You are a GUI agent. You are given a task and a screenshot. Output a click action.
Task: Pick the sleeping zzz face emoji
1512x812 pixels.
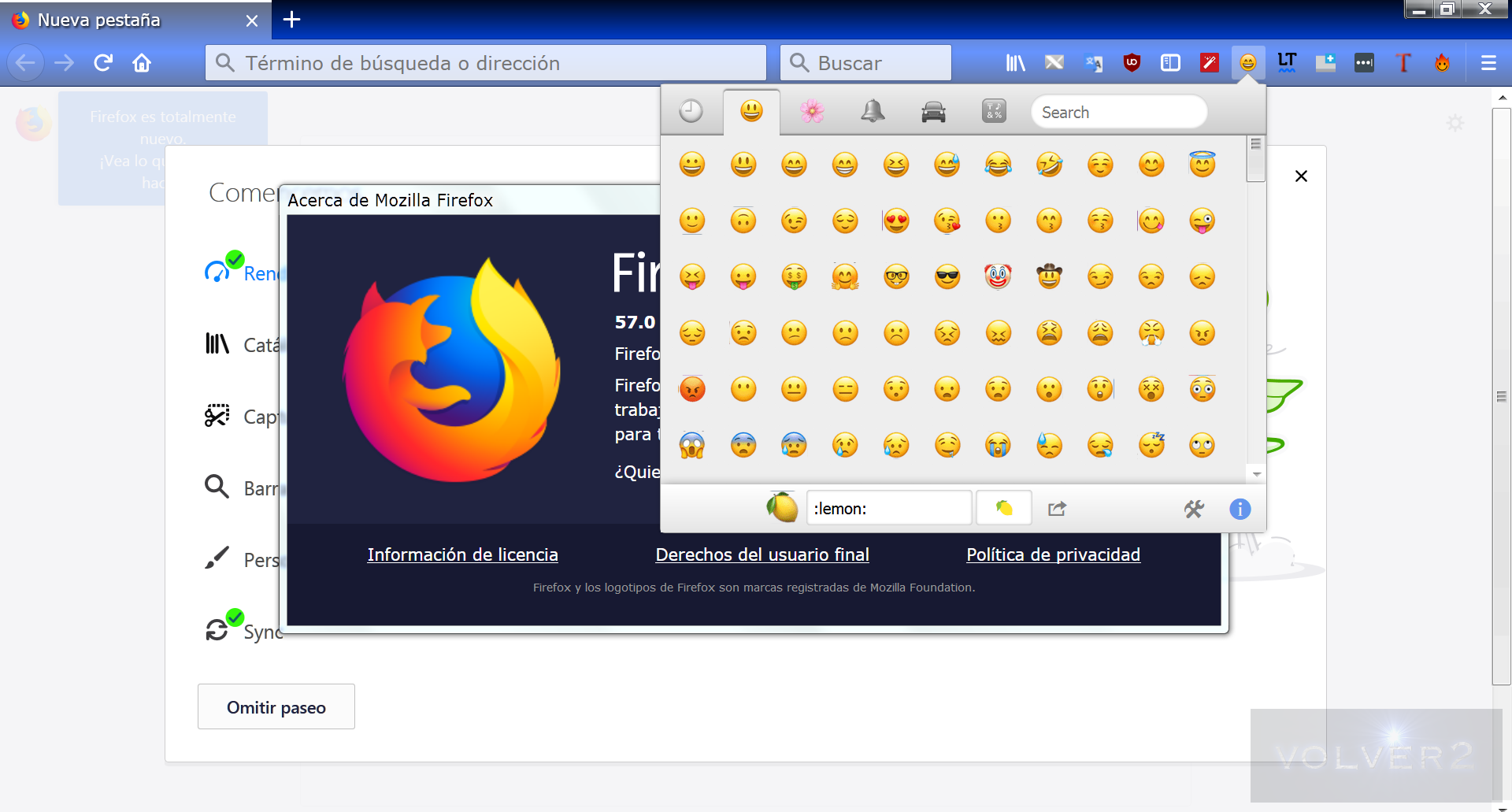[1151, 445]
